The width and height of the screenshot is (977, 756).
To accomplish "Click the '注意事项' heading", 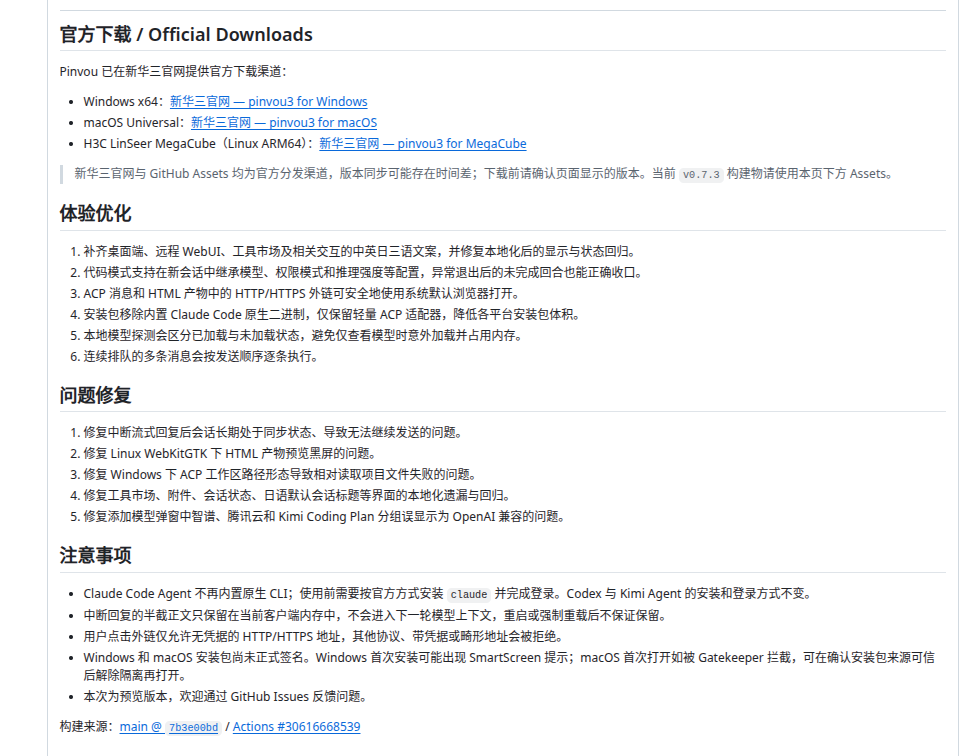I will [95, 555].
